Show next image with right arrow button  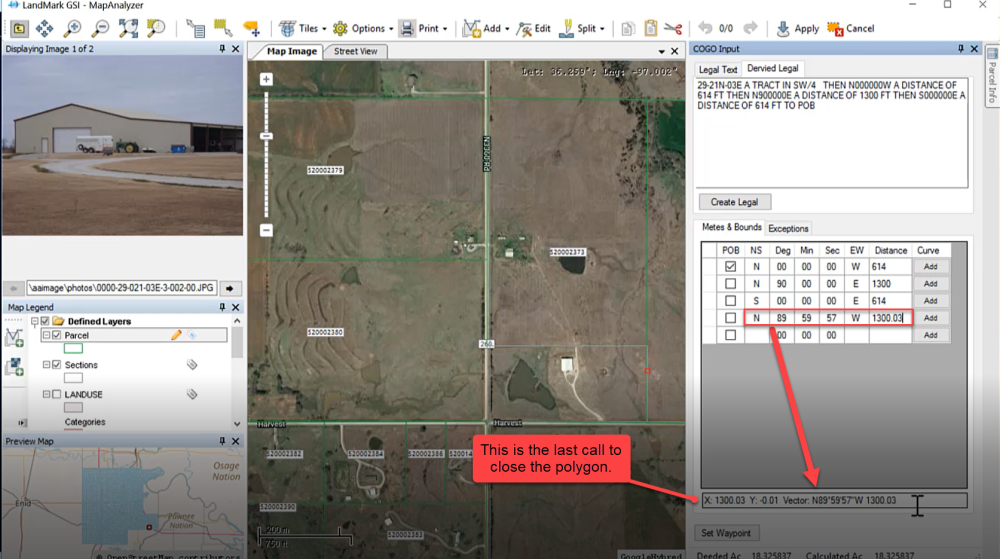click(x=230, y=288)
